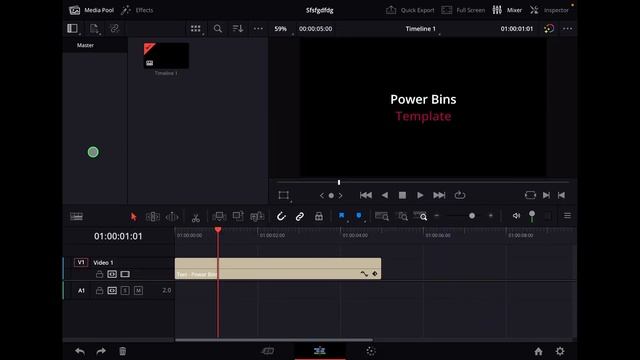Click the insert clip icon
Screen dimensions: 640x360
point(219,216)
